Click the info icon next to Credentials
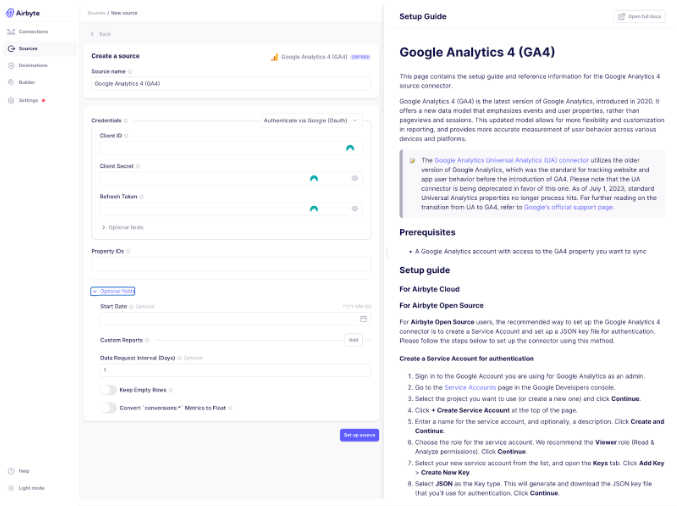 (126, 120)
